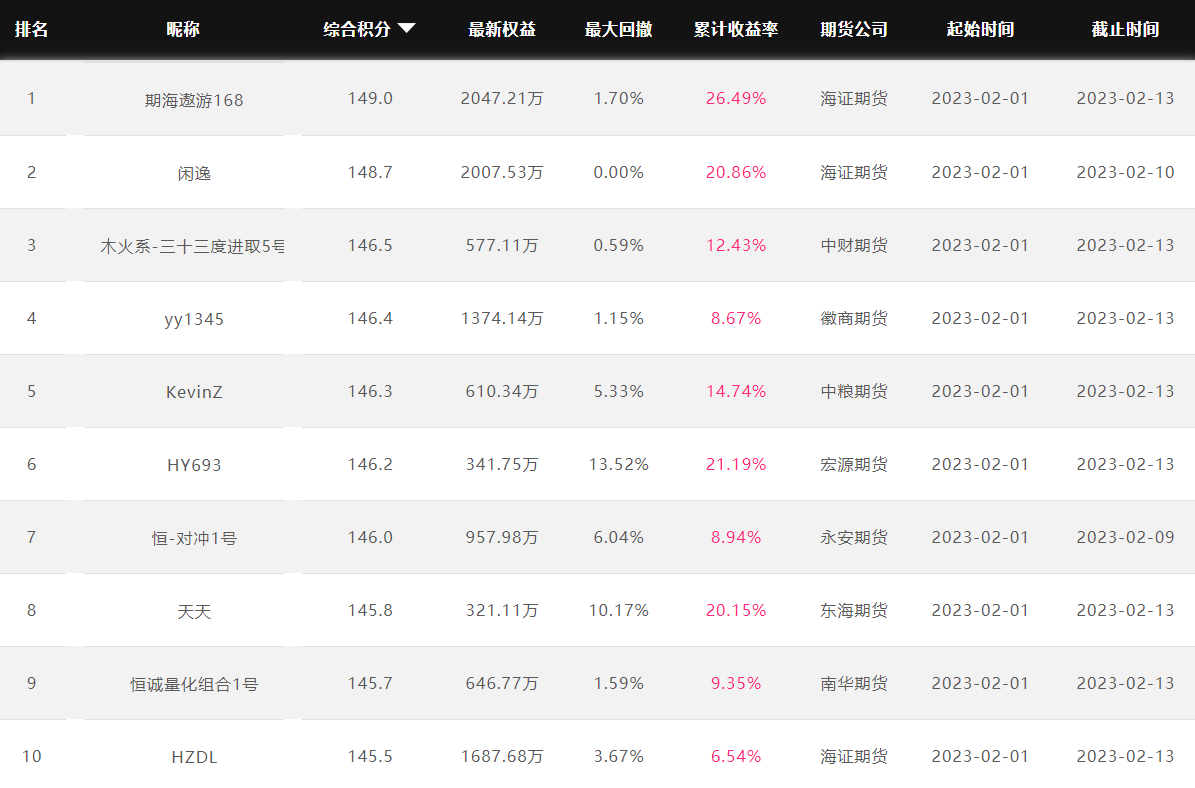Click the score 146.2
The image size is (1195, 788).
pyautogui.click(x=370, y=464)
